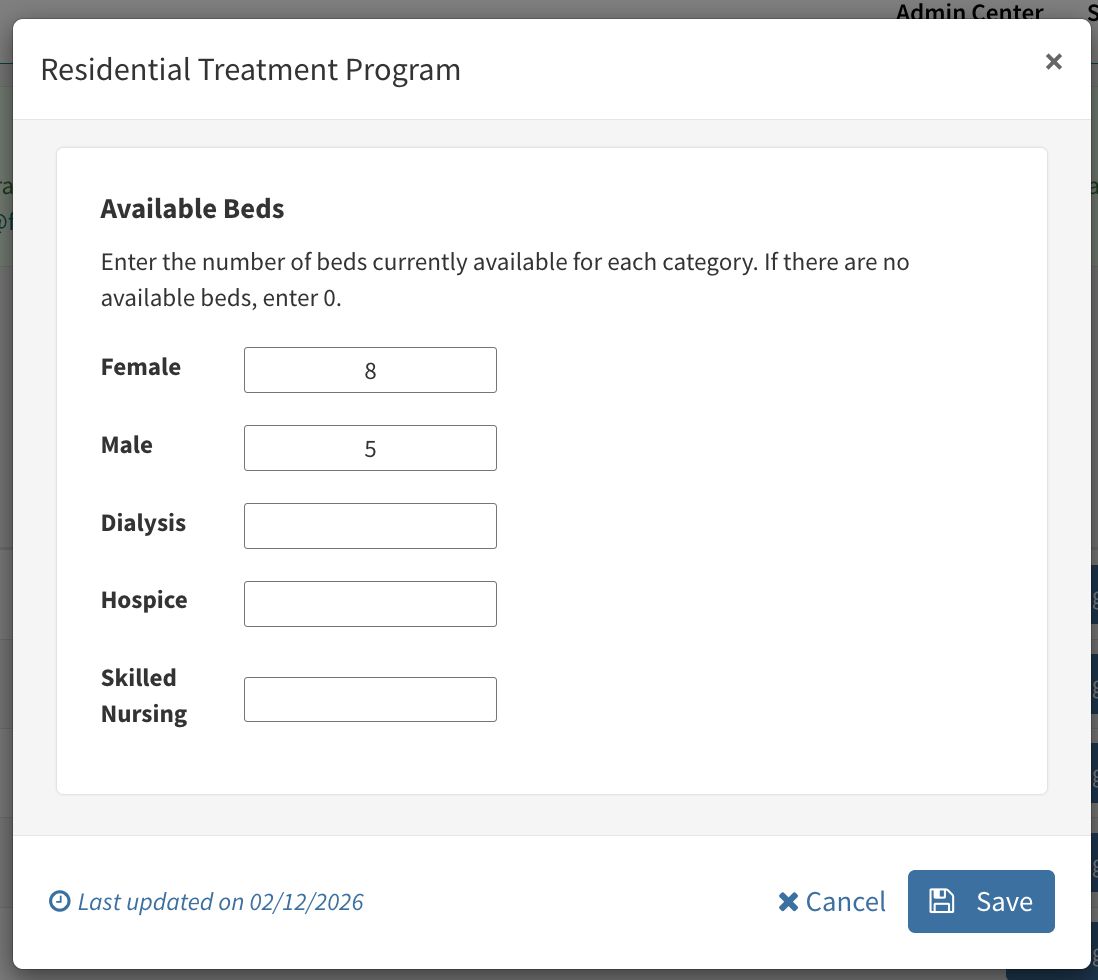Viewport: 1098px width, 980px height.
Task: Activate the Skilled Nursing beds field
Action: pos(370,700)
